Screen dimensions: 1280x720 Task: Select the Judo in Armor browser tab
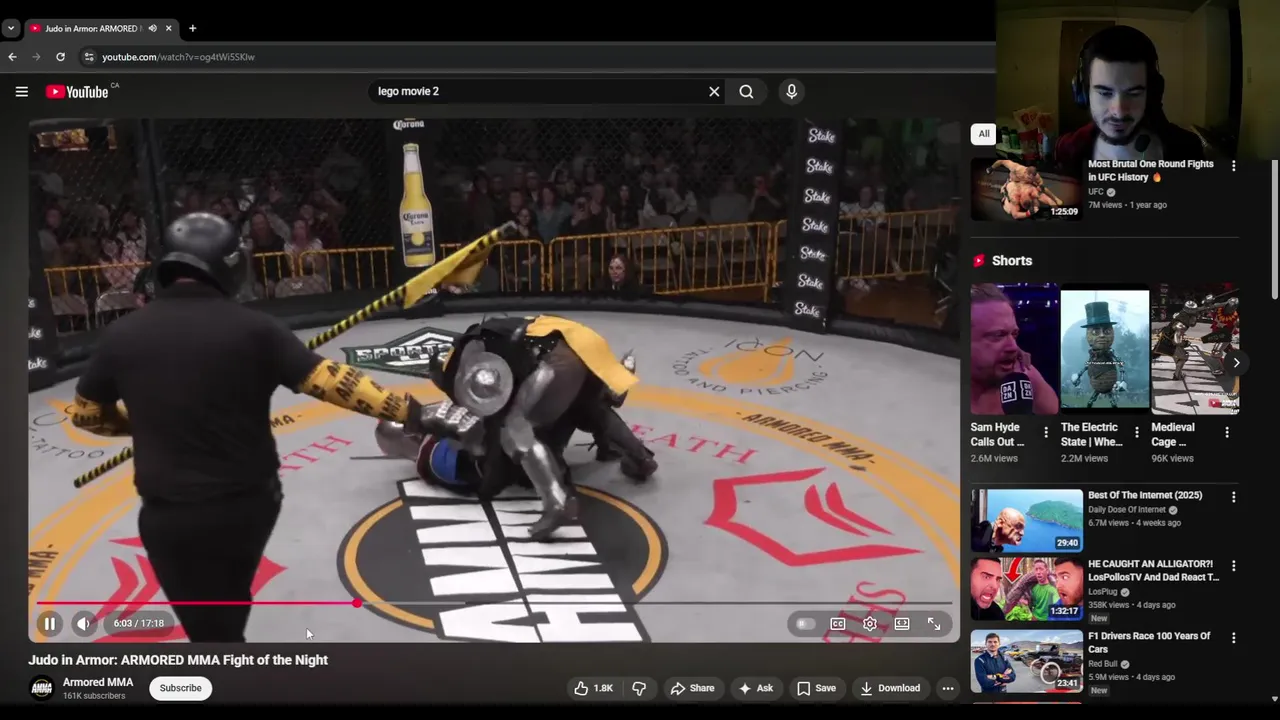91,28
